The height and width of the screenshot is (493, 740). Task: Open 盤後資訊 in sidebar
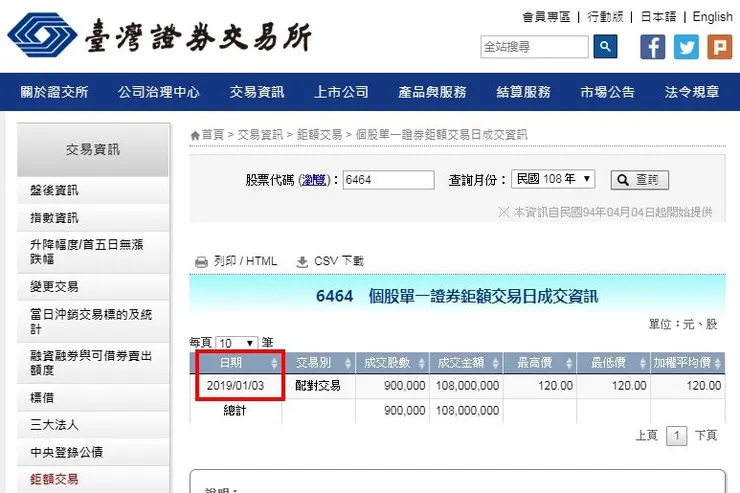pos(93,191)
